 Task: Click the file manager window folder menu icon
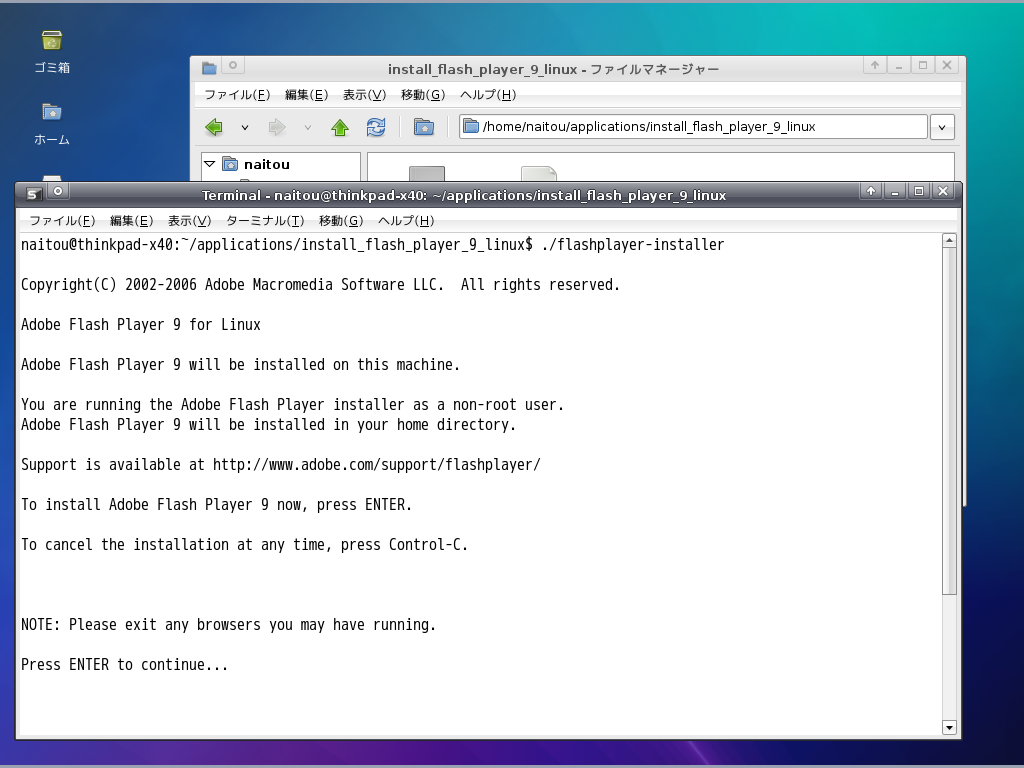(x=209, y=68)
